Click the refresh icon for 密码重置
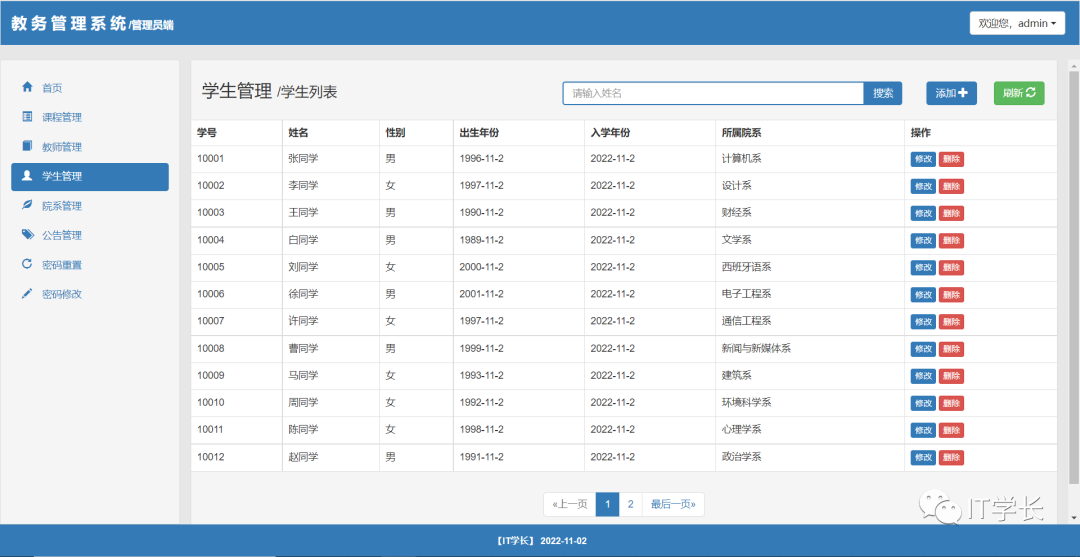The image size is (1080, 557). (x=28, y=264)
